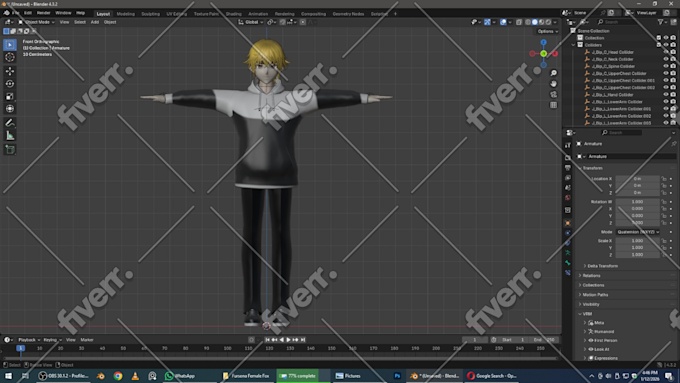Click the current frame marker on timeline
Viewport: 680px width, 383px height.
[20, 348]
